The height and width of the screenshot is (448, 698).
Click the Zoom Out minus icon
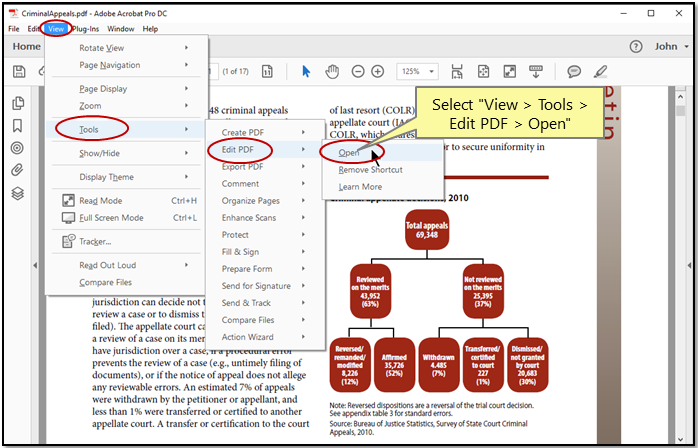(x=357, y=71)
